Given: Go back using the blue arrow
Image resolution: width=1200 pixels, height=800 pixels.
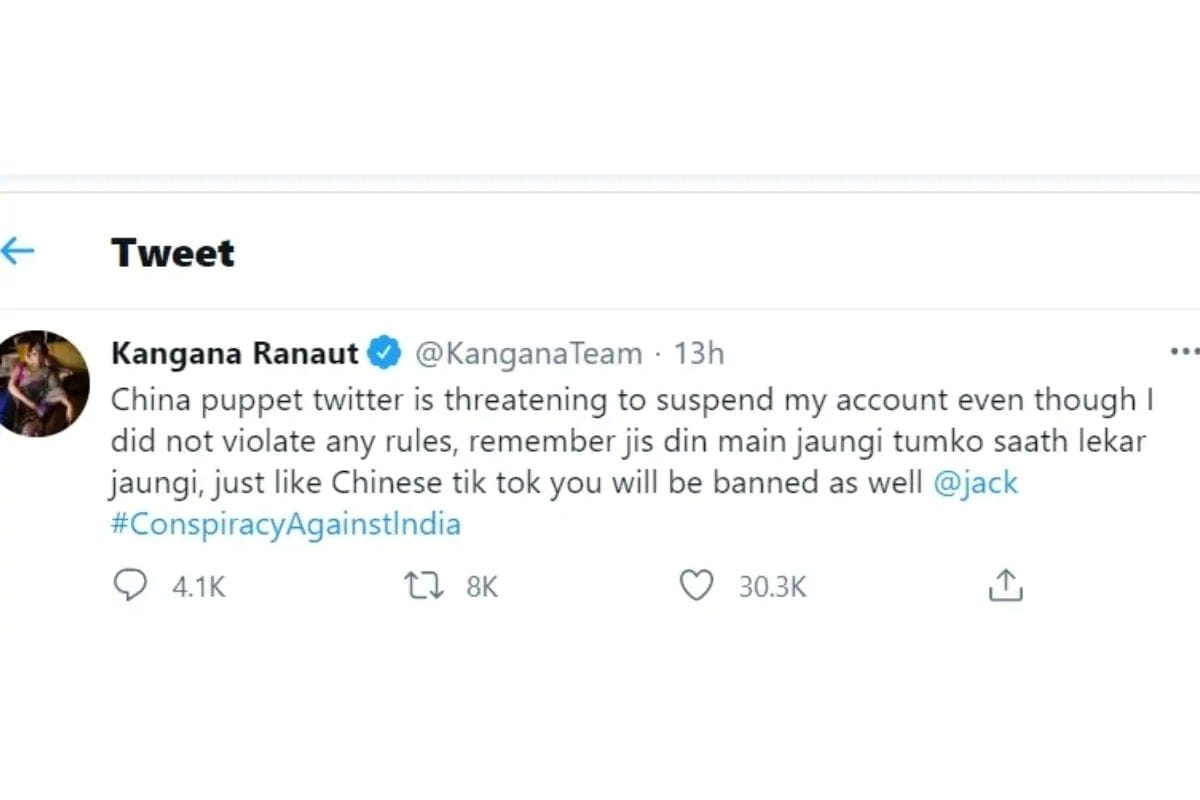Looking at the screenshot, I should [x=17, y=251].
